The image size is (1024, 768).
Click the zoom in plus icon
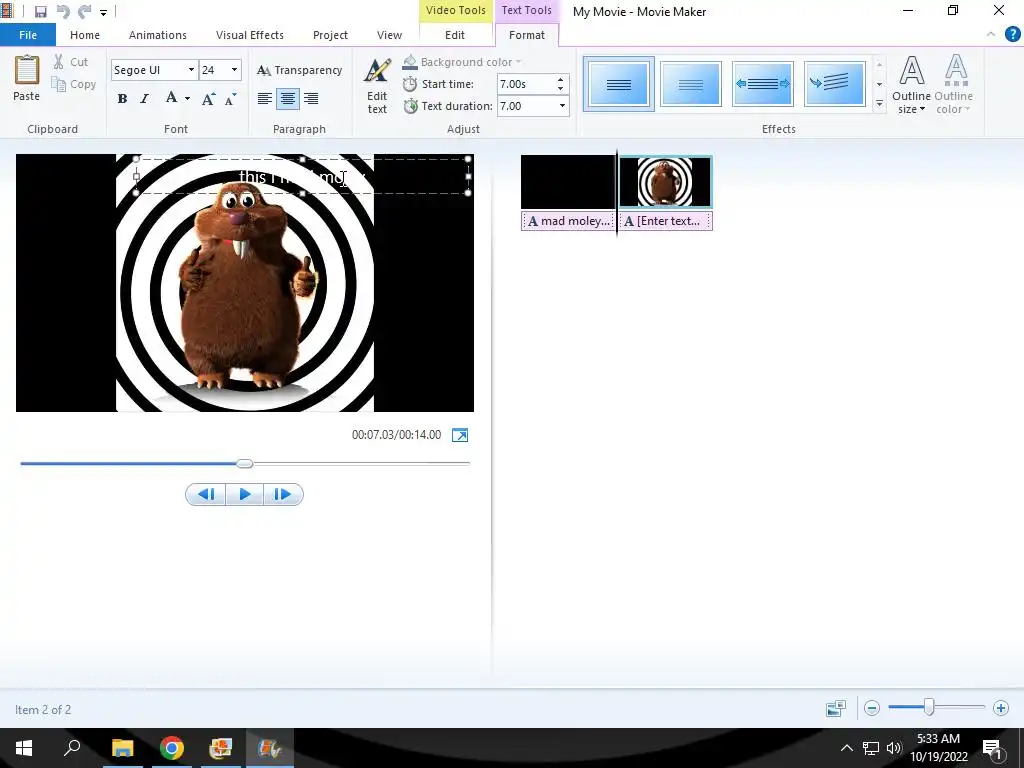click(1000, 708)
